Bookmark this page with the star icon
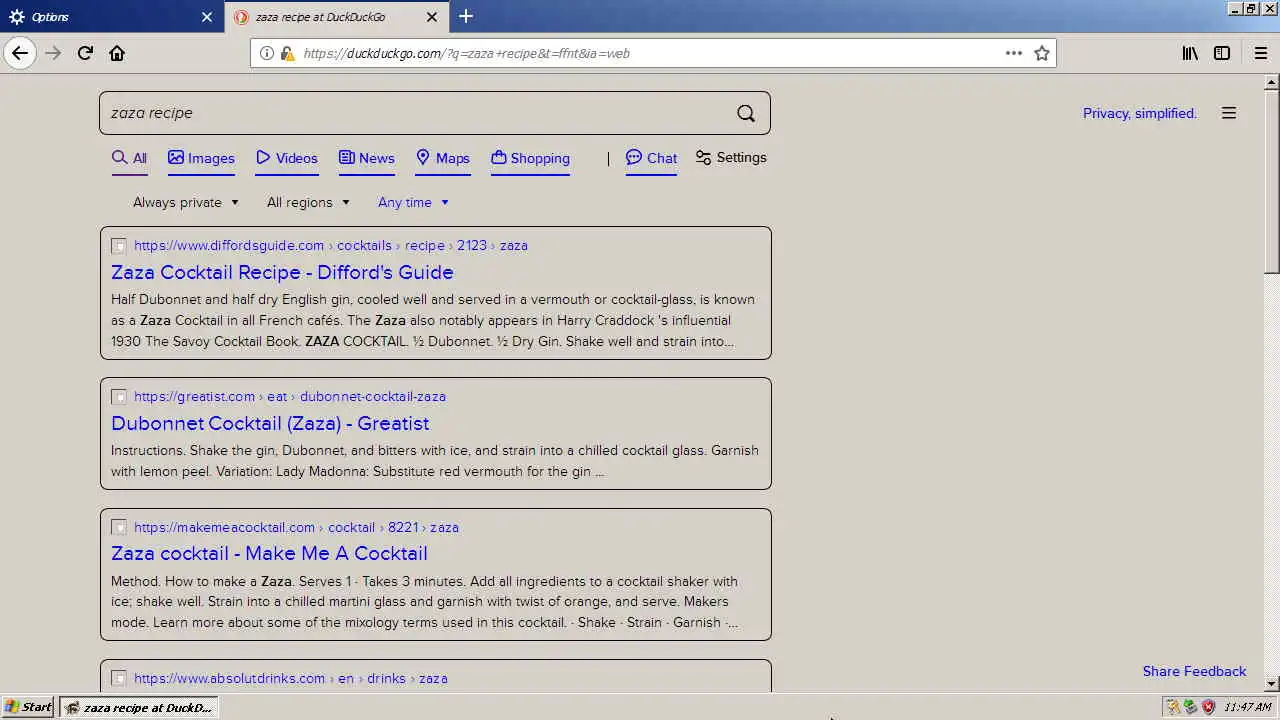The image size is (1280, 720). pyautogui.click(x=1042, y=53)
